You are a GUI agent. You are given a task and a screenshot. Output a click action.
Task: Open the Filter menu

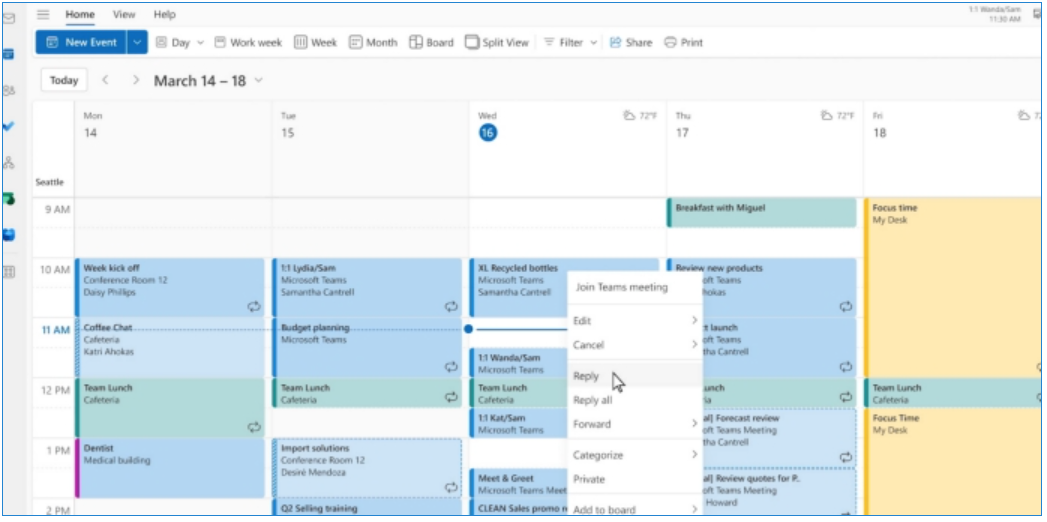point(570,43)
